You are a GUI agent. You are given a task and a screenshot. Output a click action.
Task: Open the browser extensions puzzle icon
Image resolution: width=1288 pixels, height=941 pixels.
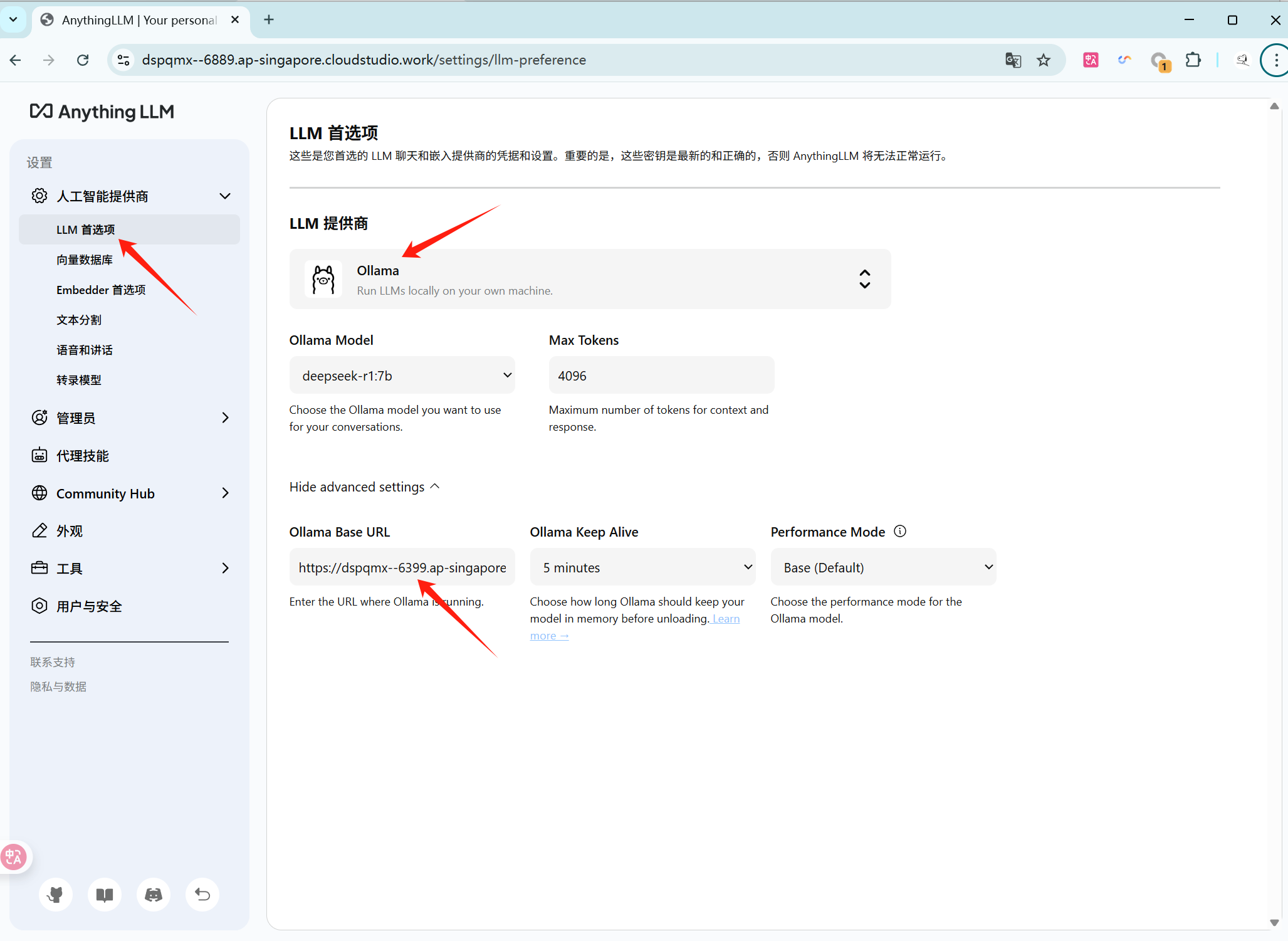pos(1193,60)
